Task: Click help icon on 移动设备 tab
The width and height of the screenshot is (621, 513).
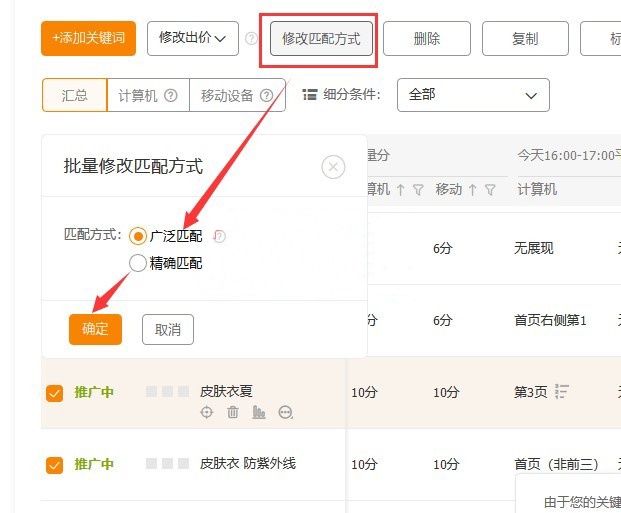Action: 267,95
